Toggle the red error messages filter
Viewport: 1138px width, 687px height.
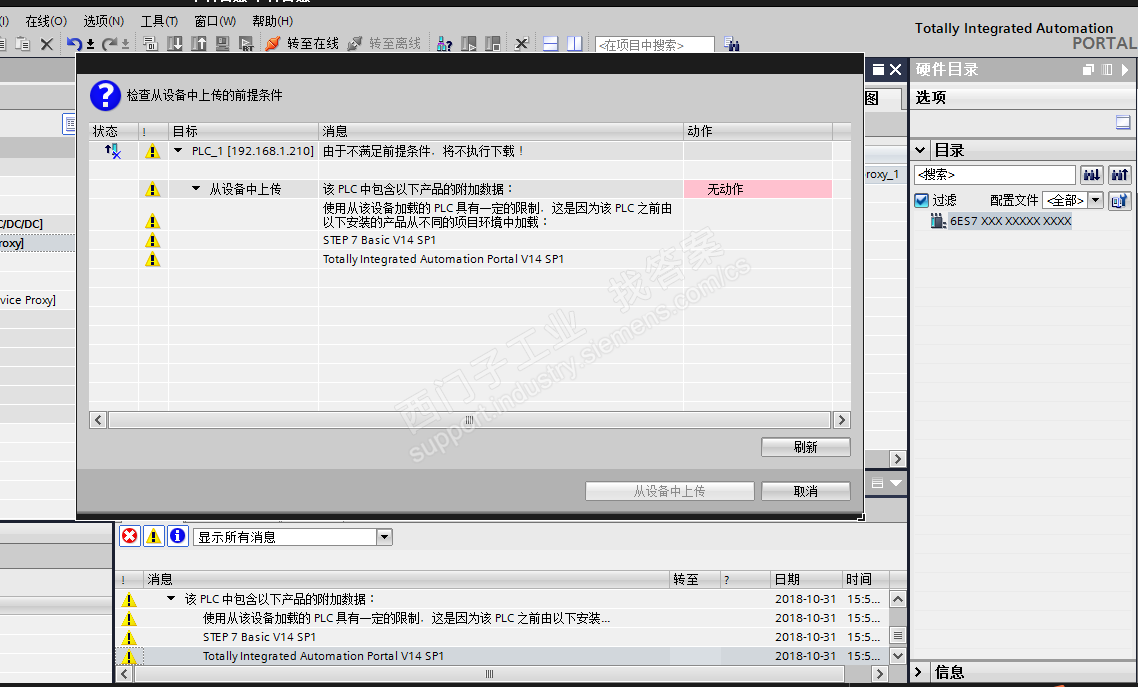(x=129, y=536)
